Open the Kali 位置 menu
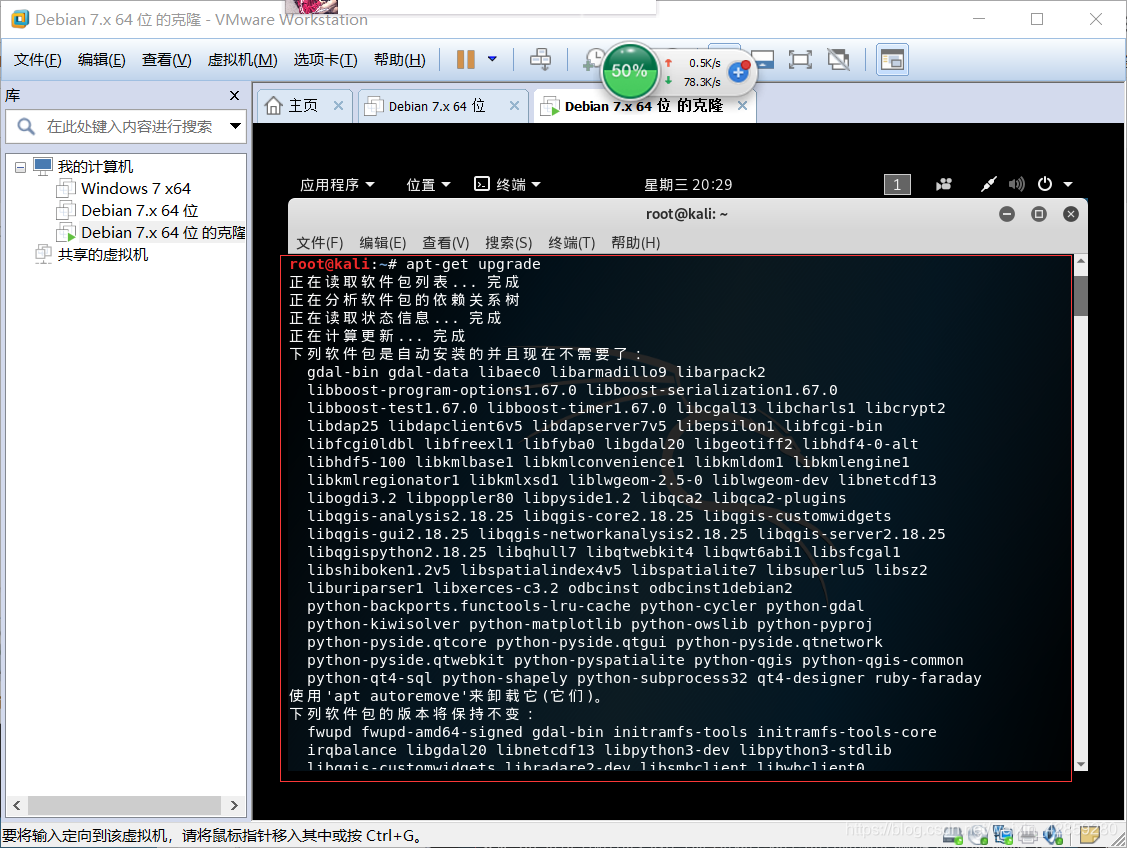The image size is (1127, 848). pyautogui.click(x=428, y=185)
